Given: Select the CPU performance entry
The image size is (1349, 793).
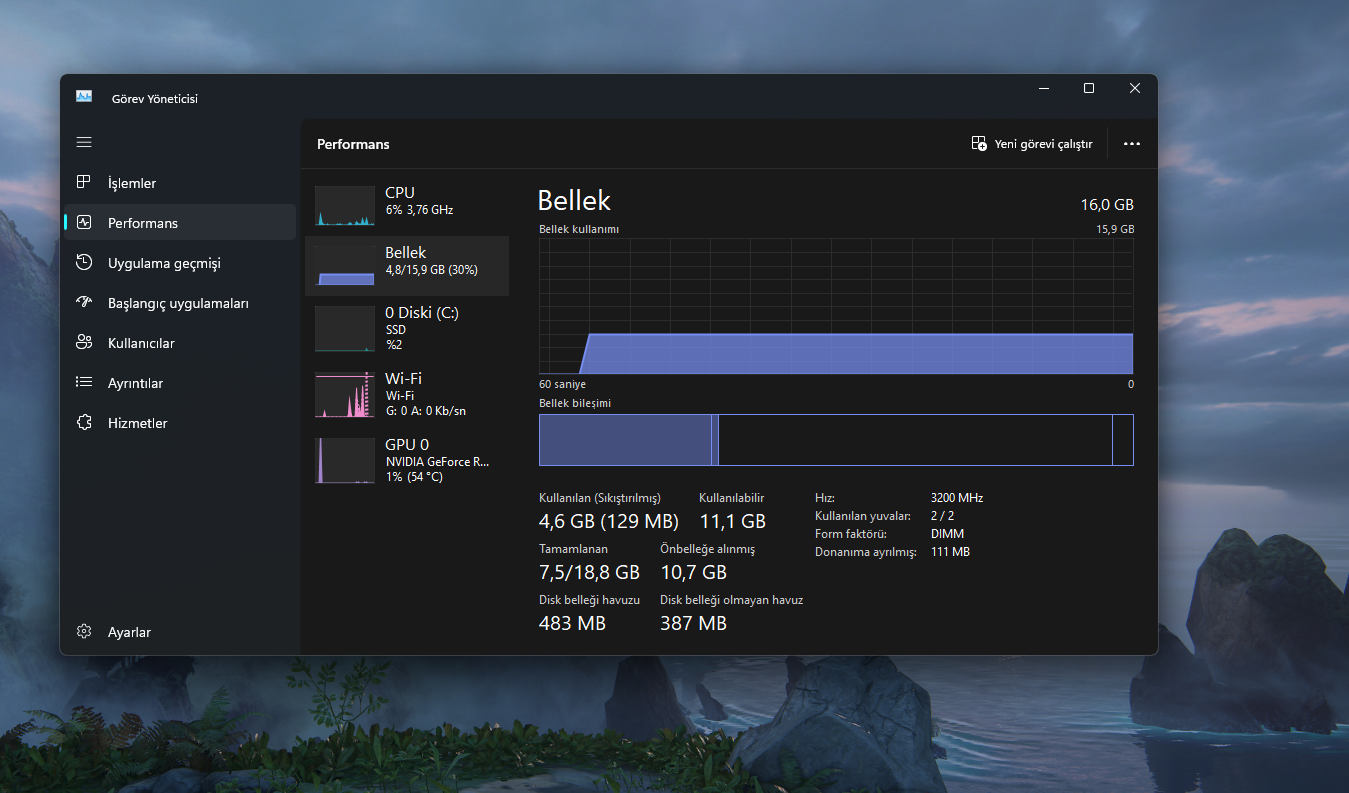Looking at the screenshot, I should click(x=407, y=204).
